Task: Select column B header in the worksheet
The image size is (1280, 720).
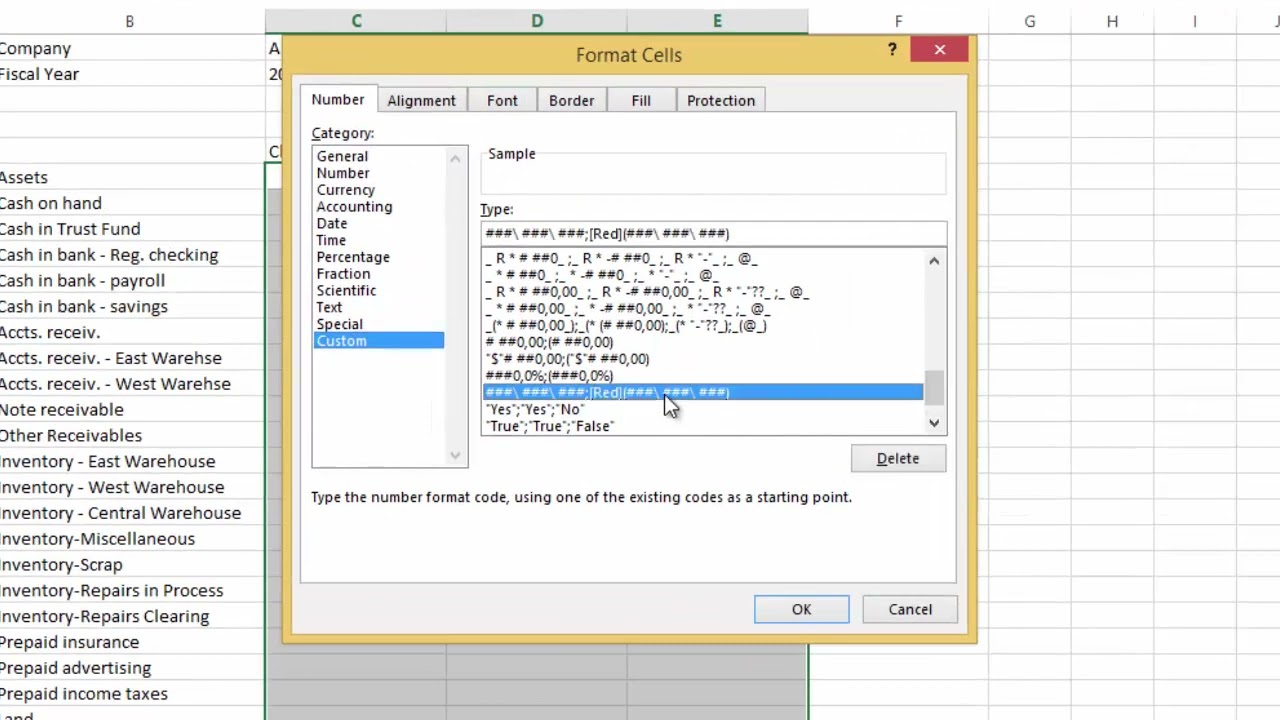Action: pyautogui.click(x=129, y=21)
